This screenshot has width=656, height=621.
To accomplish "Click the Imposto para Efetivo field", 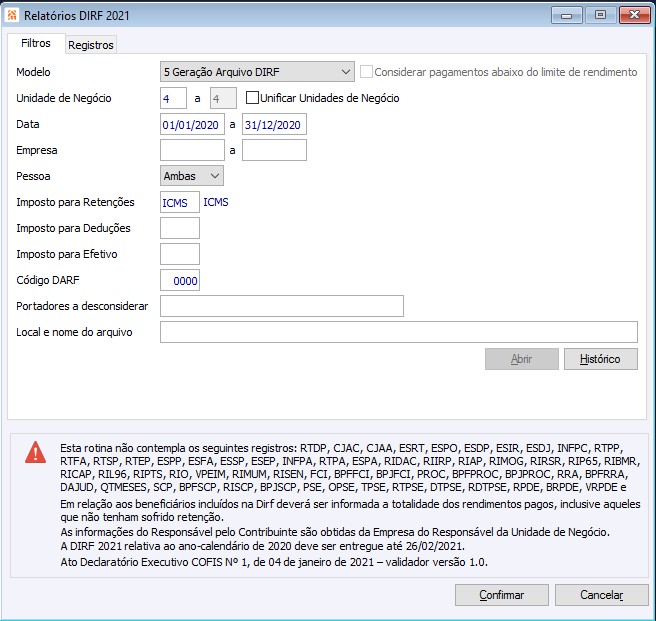I will pyautogui.click(x=179, y=254).
